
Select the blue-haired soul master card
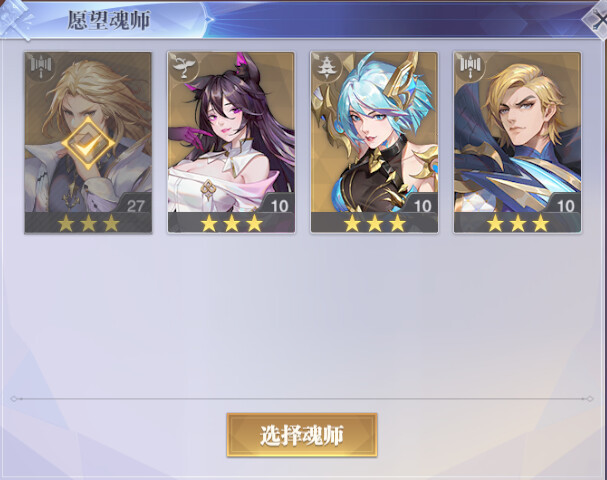pos(374,142)
